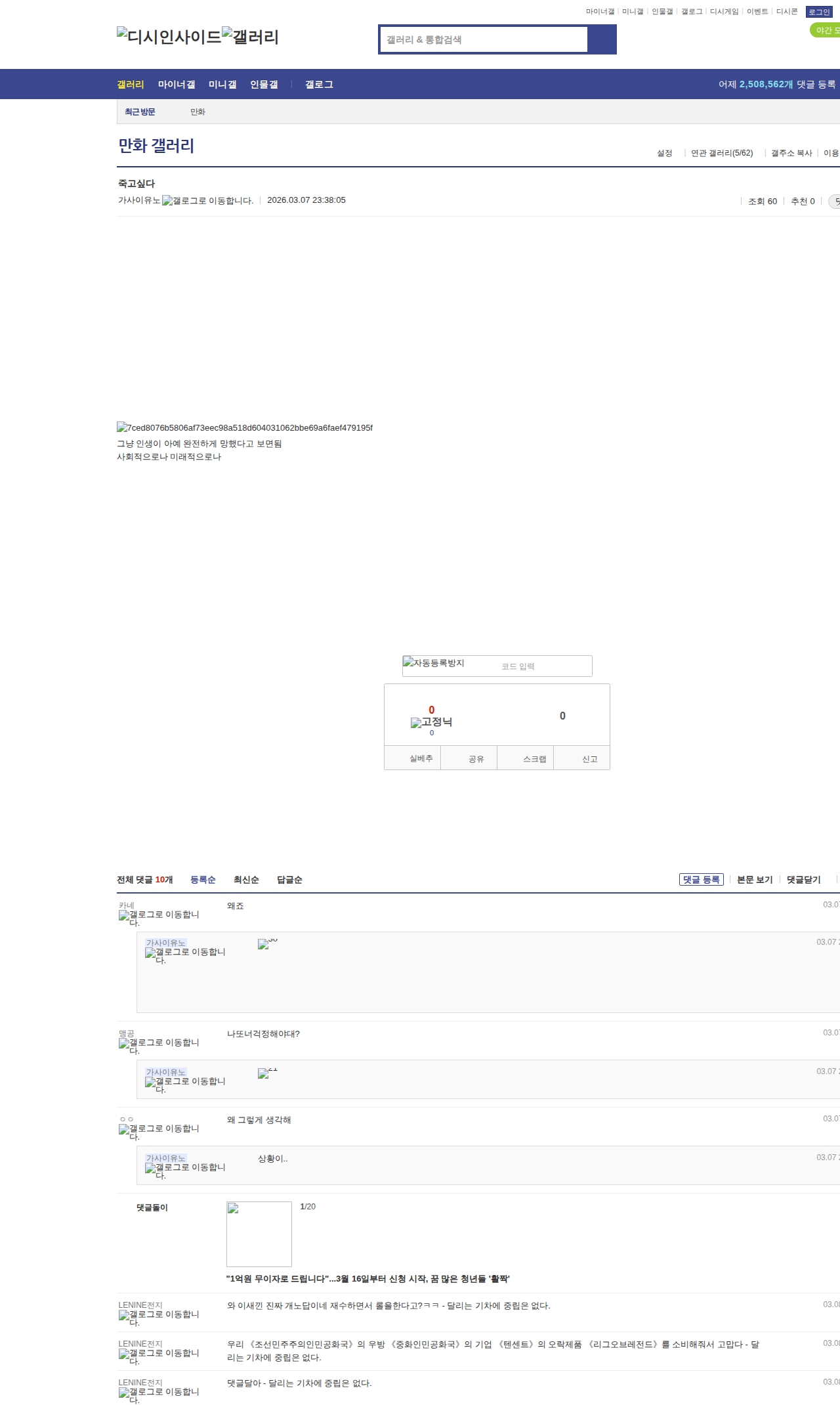The image size is (840, 1405).
Task: Open the 설정 menu of the gallery
Action: tap(665, 153)
